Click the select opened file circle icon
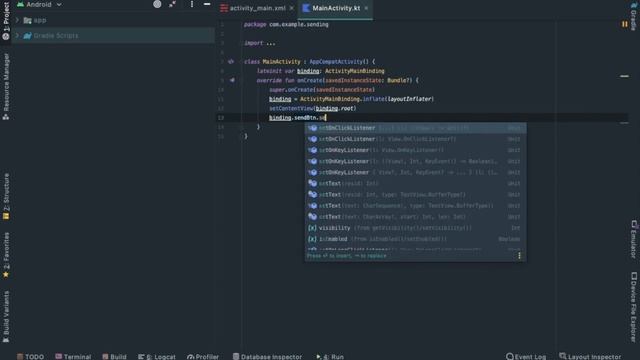The image size is (640, 360). (157, 4)
